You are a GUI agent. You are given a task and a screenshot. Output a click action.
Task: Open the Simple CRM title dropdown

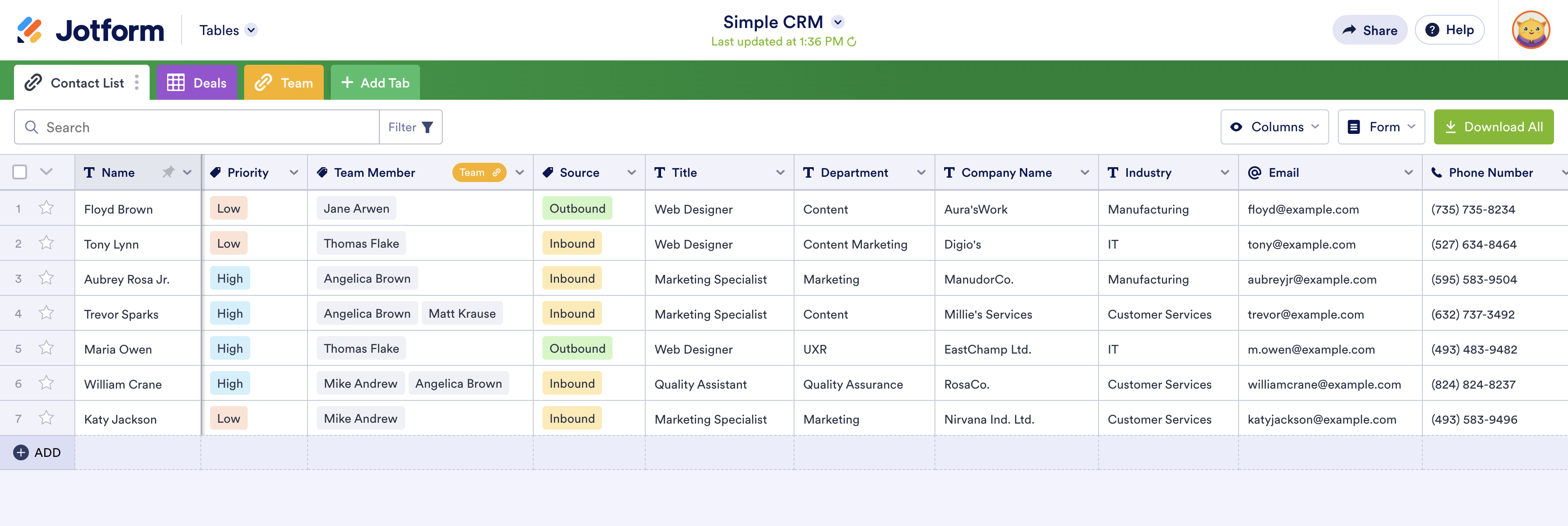pos(838,22)
